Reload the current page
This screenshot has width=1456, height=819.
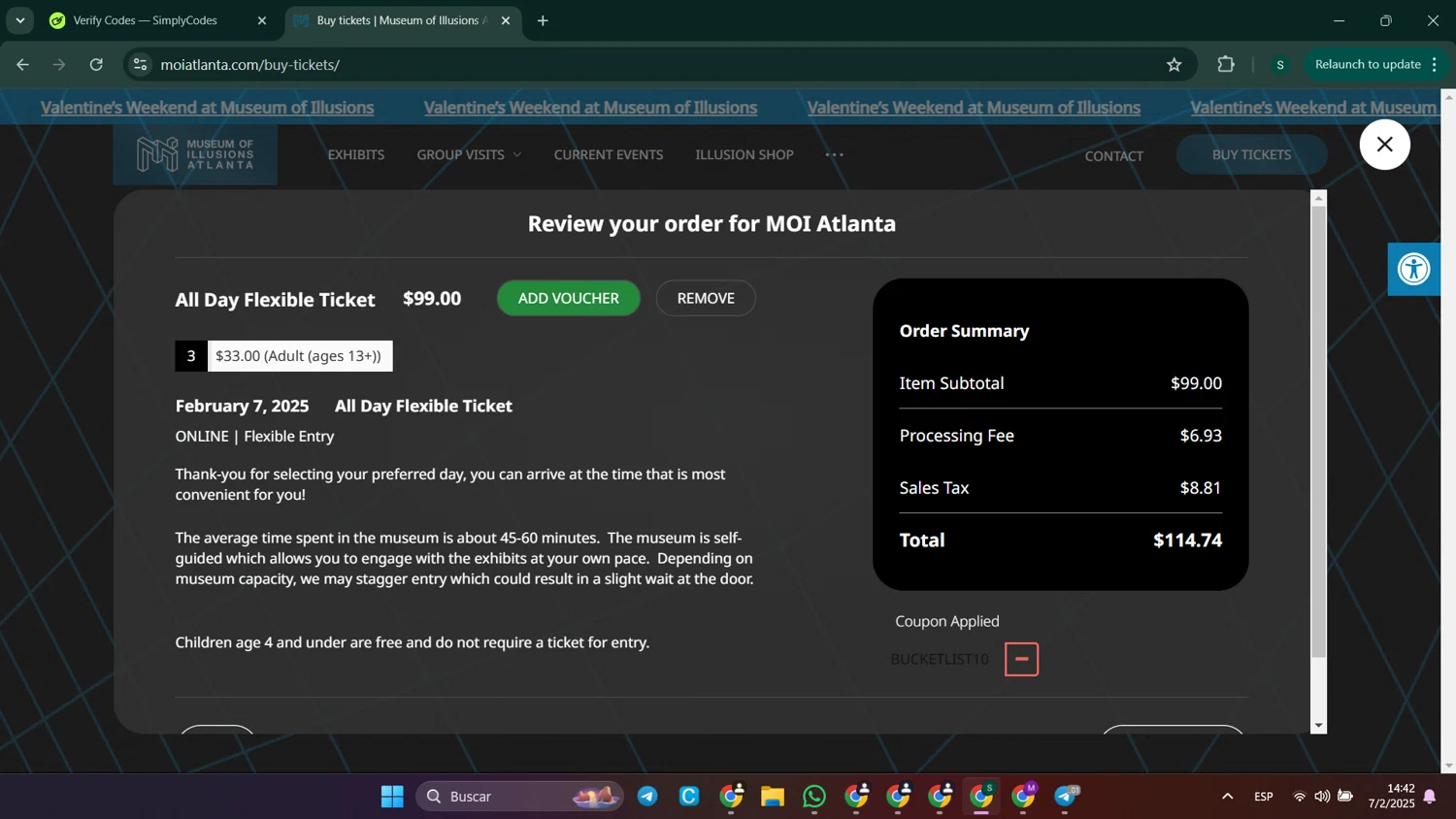(x=96, y=65)
